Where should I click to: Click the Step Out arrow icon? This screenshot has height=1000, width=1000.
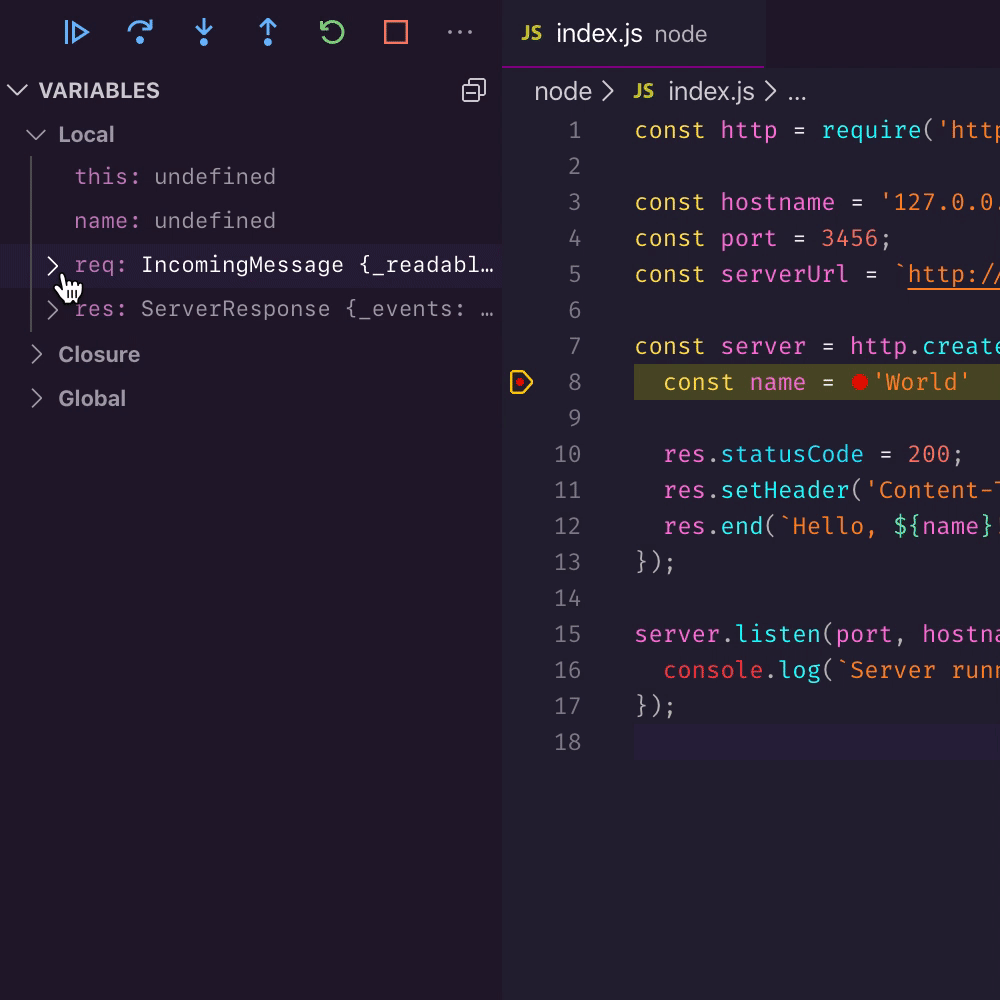point(268,33)
